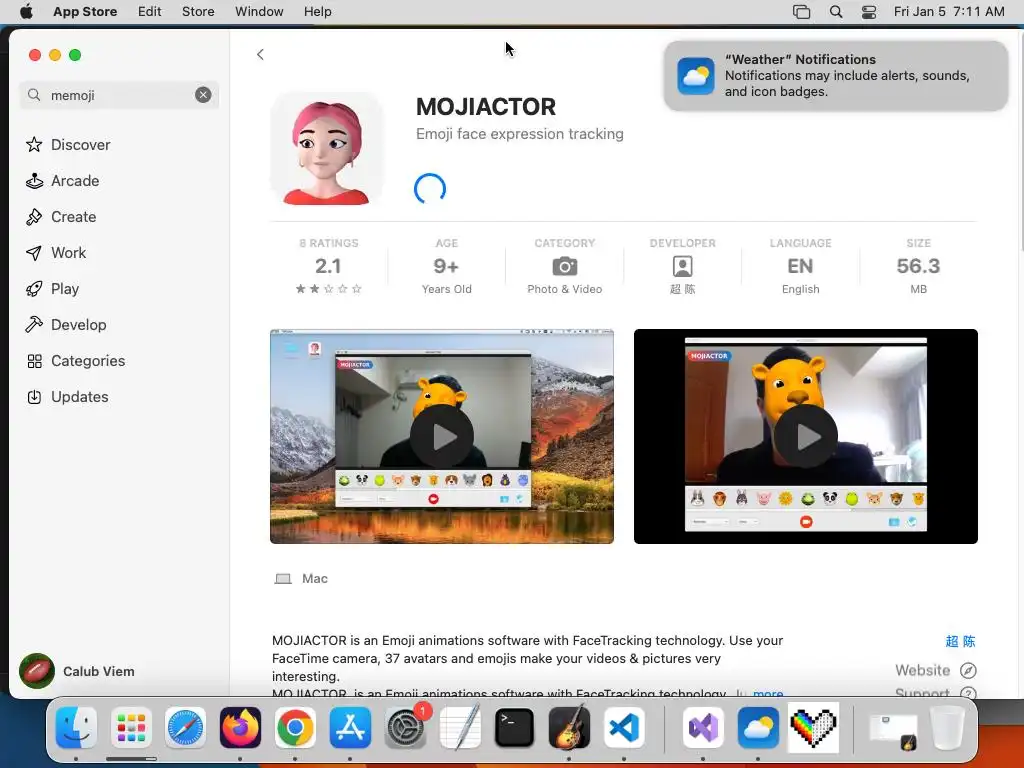This screenshot has height=768, width=1024.
Task: Go to the Play section
Action: coord(65,289)
